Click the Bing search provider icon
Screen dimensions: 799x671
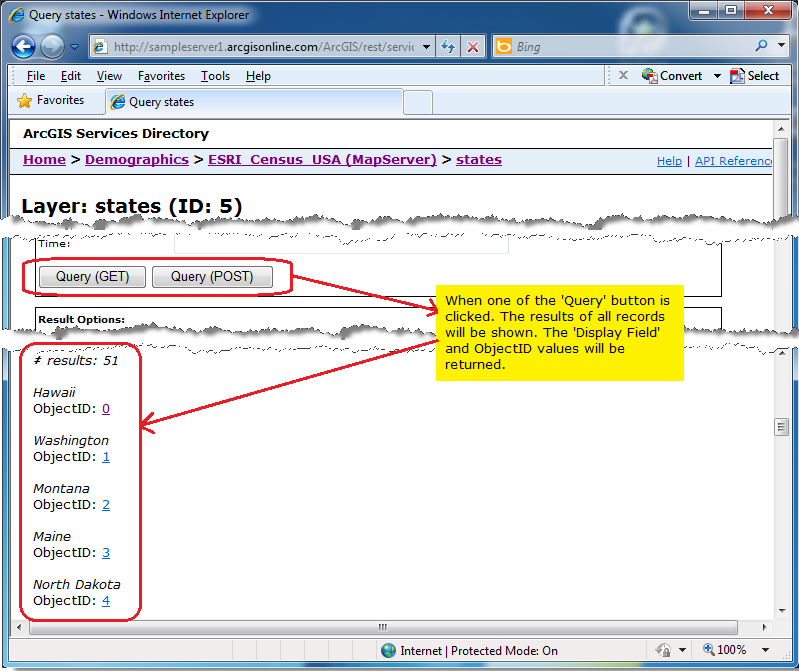pyautogui.click(x=504, y=46)
